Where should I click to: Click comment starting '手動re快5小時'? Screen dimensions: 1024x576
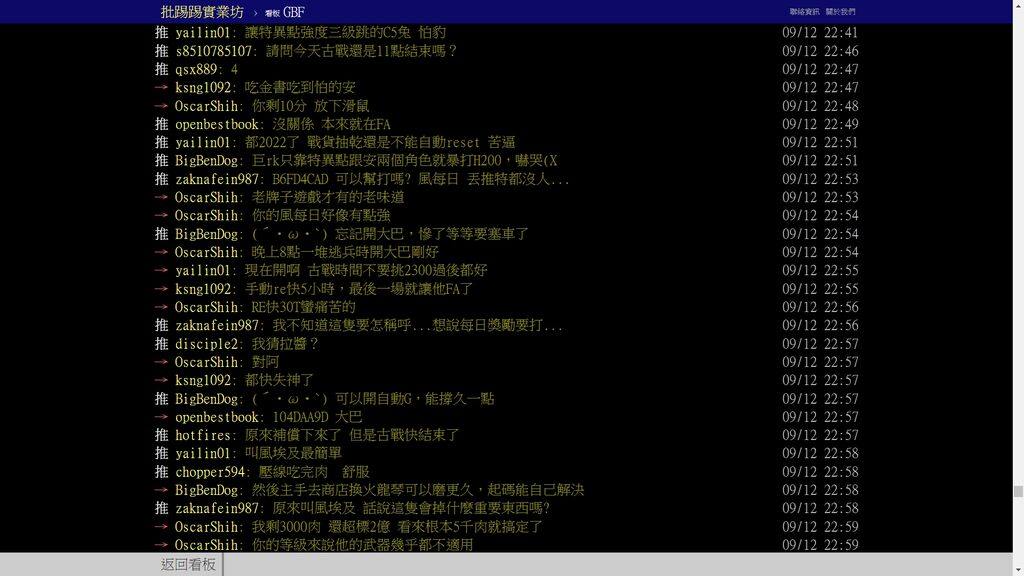coord(359,289)
